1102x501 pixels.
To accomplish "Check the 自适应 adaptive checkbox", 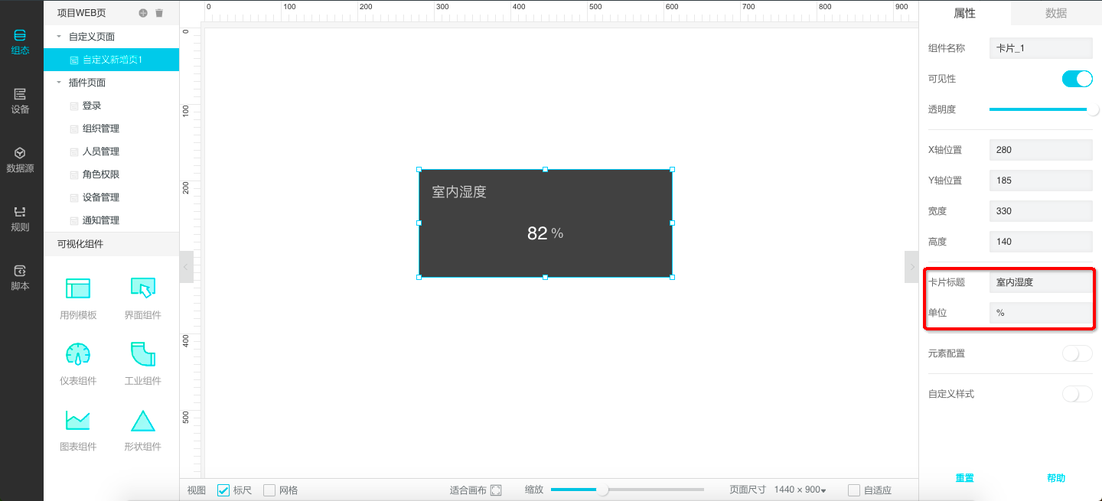I will tap(854, 490).
